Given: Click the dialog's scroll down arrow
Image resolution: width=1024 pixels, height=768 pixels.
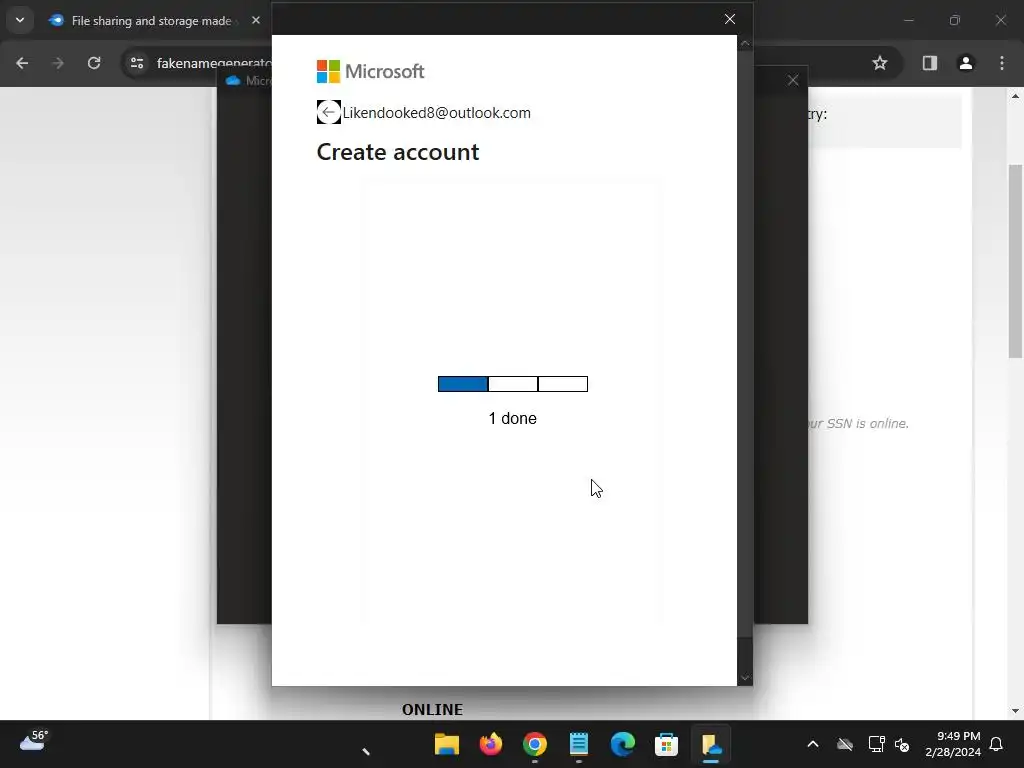Looking at the screenshot, I should click(745, 678).
